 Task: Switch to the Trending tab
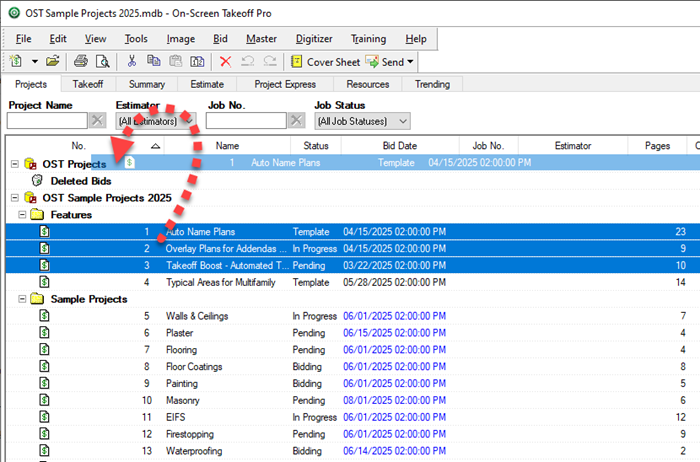coord(432,84)
